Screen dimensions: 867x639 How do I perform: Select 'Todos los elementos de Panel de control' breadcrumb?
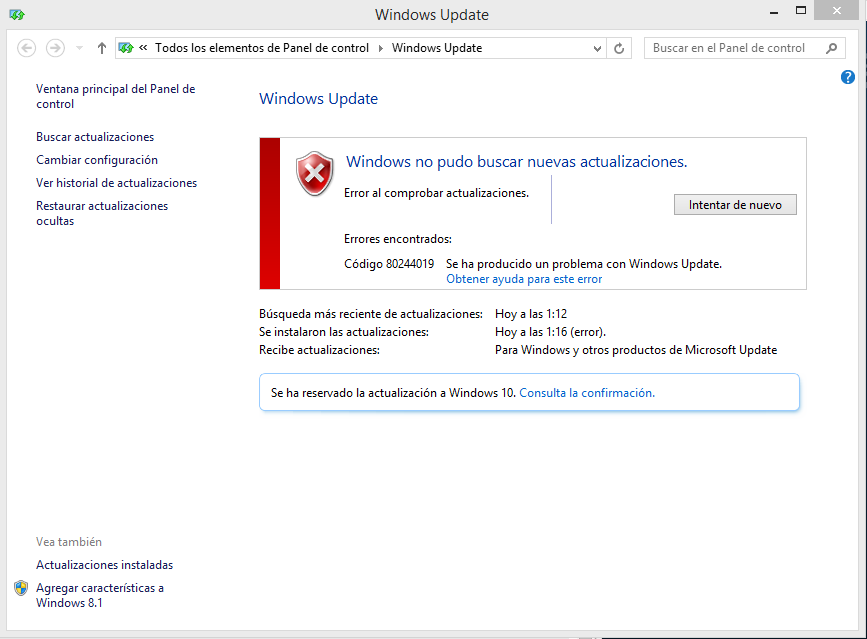262,48
